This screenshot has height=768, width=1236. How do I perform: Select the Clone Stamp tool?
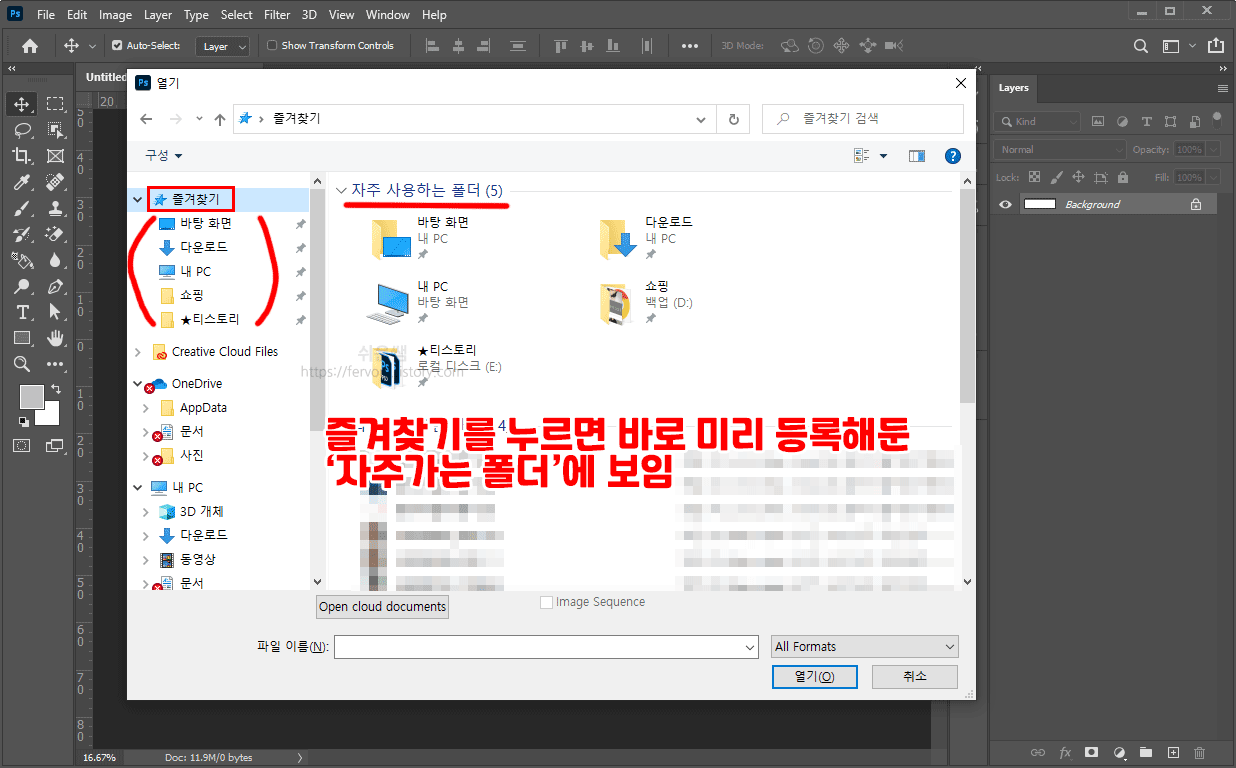[55, 208]
